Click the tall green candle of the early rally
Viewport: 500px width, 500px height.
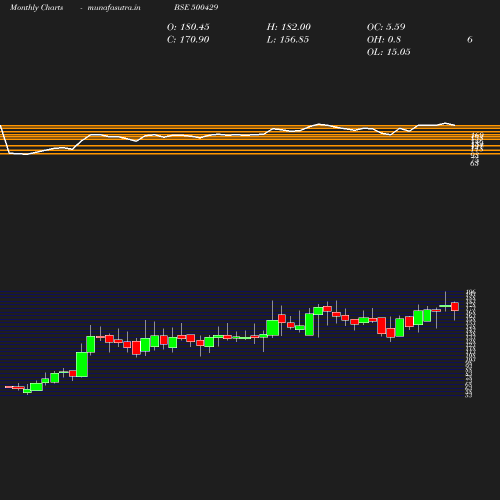click(x=82, y=364)
